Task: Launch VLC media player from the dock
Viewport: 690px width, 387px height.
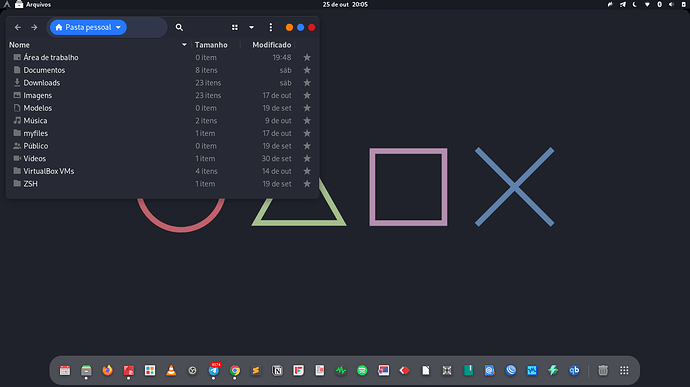Action: [171, 371]
